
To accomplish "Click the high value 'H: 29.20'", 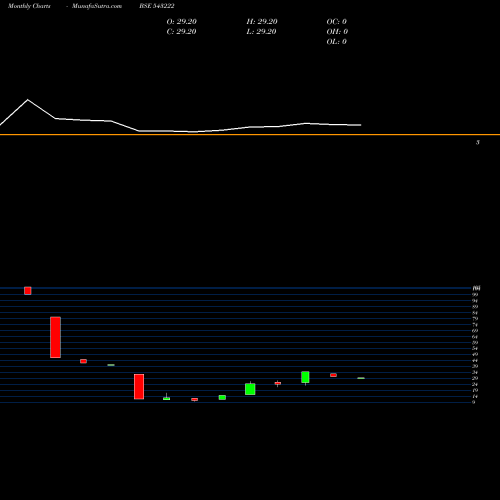I will (x=262, y=22).
